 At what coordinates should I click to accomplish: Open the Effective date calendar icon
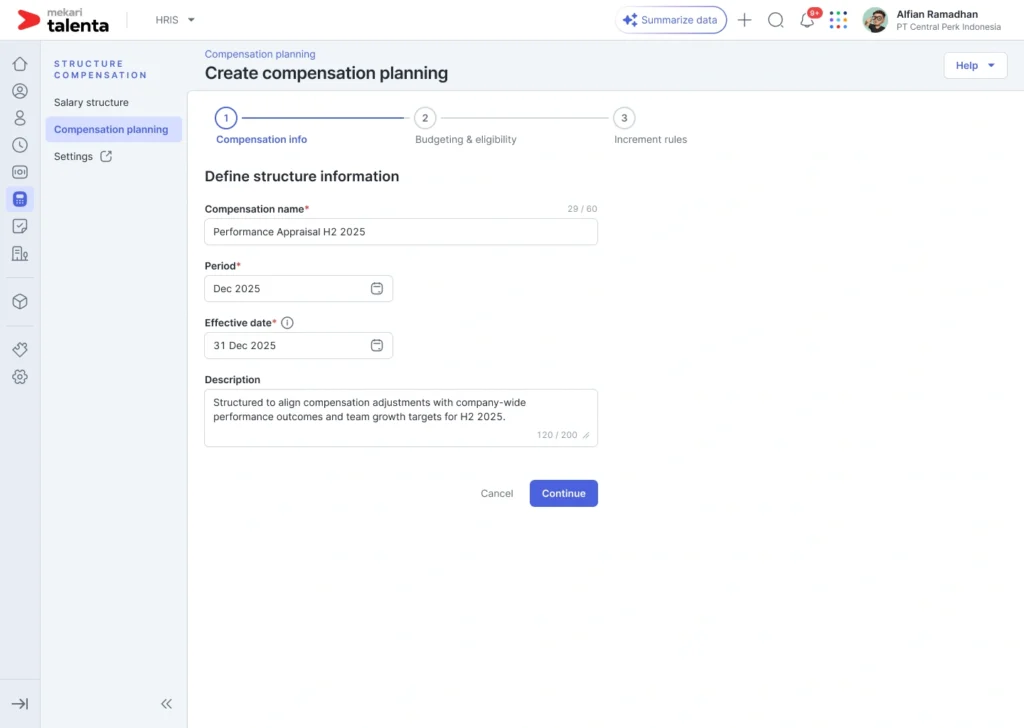377,345
